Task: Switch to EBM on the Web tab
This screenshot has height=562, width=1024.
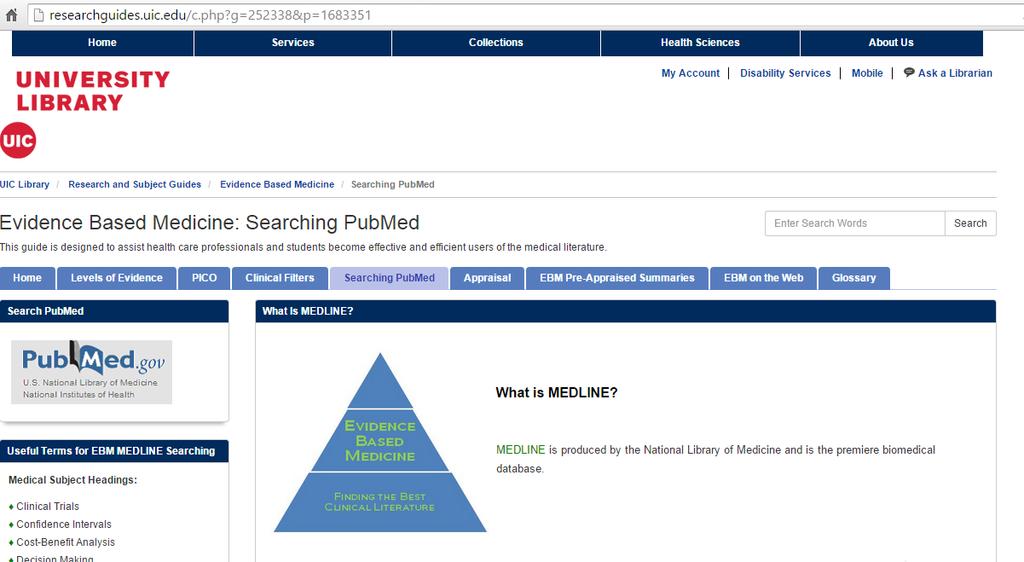Action: pyautogui.click(x=763, y=278)
